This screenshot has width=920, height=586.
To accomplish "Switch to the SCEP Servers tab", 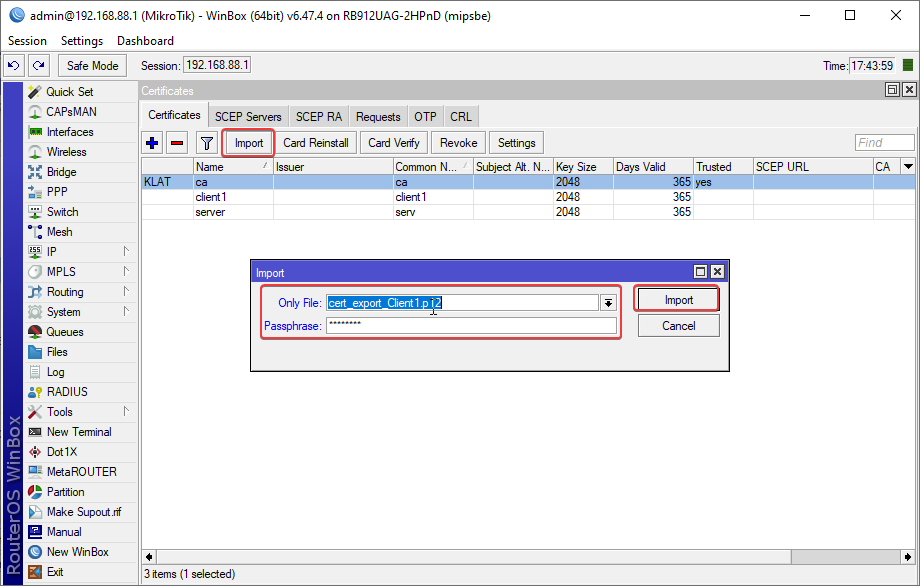I will (x=248, y=116).
